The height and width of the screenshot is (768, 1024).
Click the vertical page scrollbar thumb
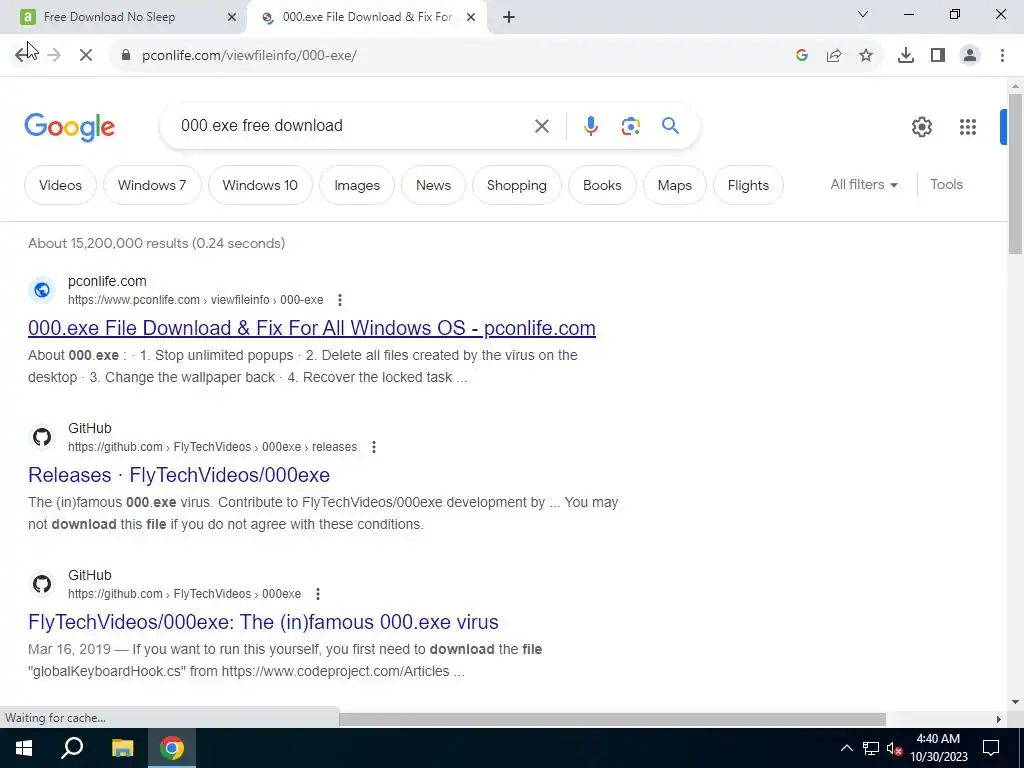tap(1015, 173)
